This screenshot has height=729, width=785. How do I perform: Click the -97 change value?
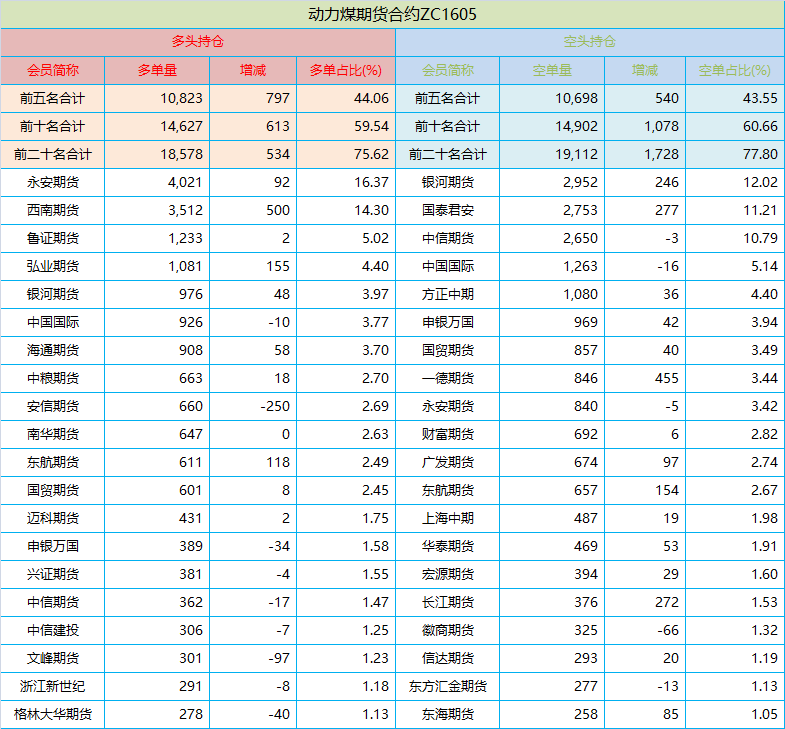(x=279, y=659)
